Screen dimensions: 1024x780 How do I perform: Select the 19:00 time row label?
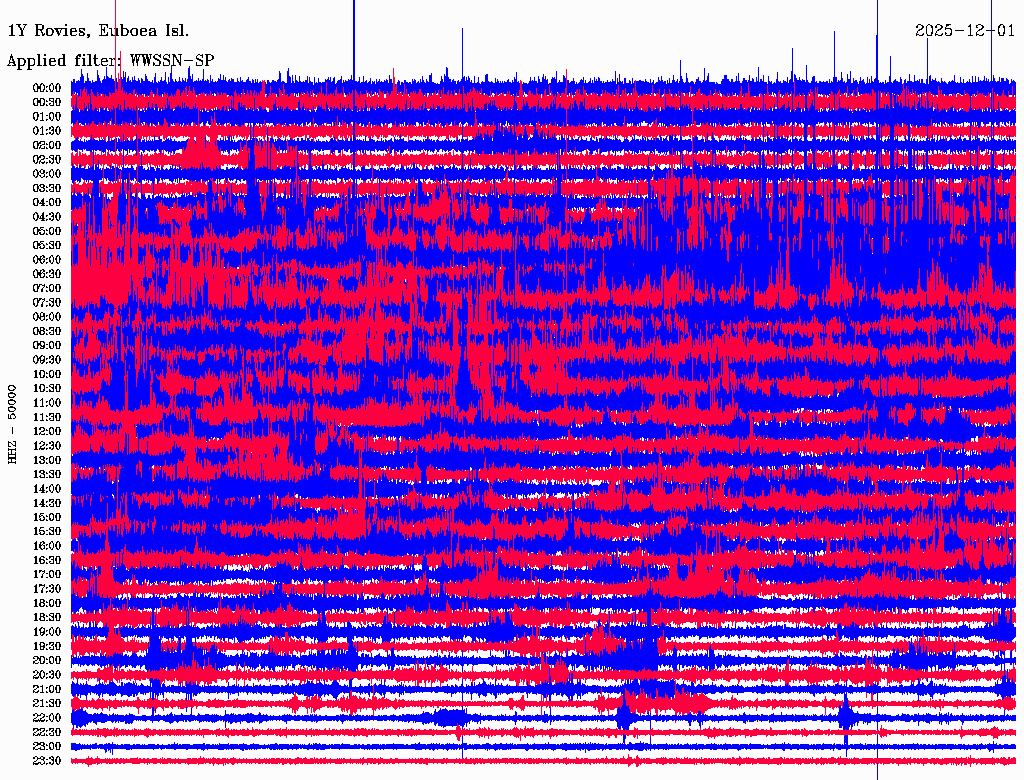pos(47,632)
